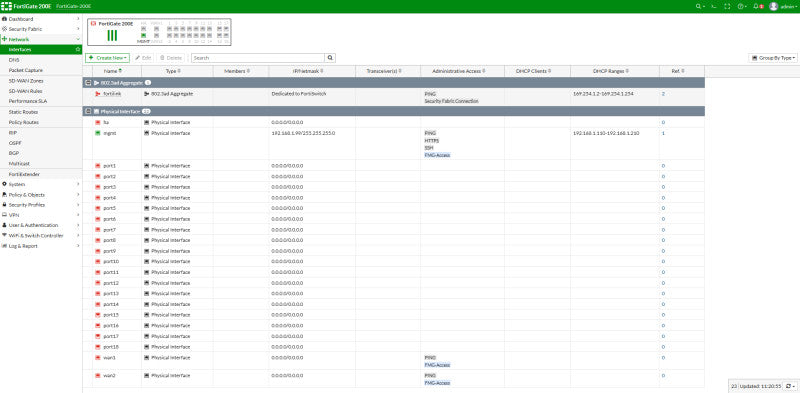Expand the Security Profiles menu

[41, 205]
